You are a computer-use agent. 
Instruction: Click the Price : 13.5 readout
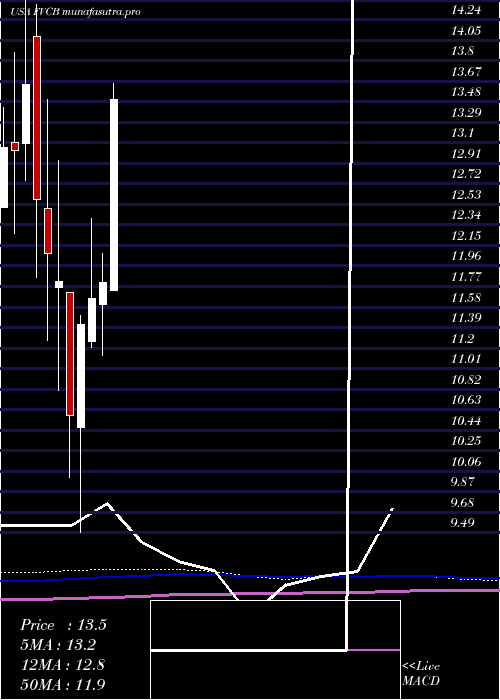[63, 625]
